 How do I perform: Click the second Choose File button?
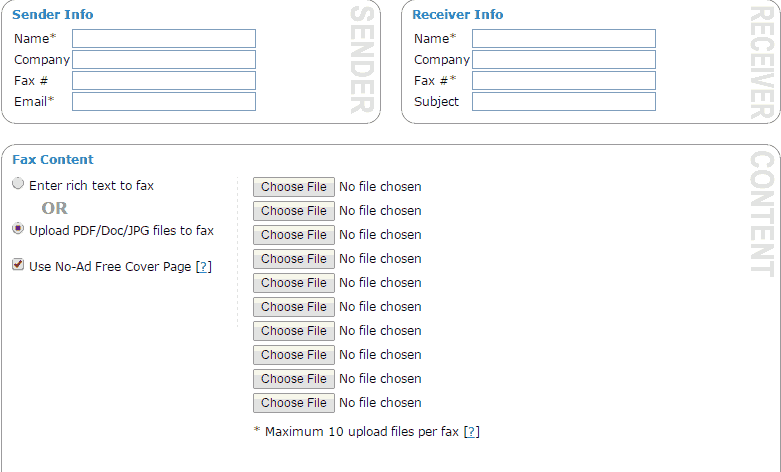point(293,211)
